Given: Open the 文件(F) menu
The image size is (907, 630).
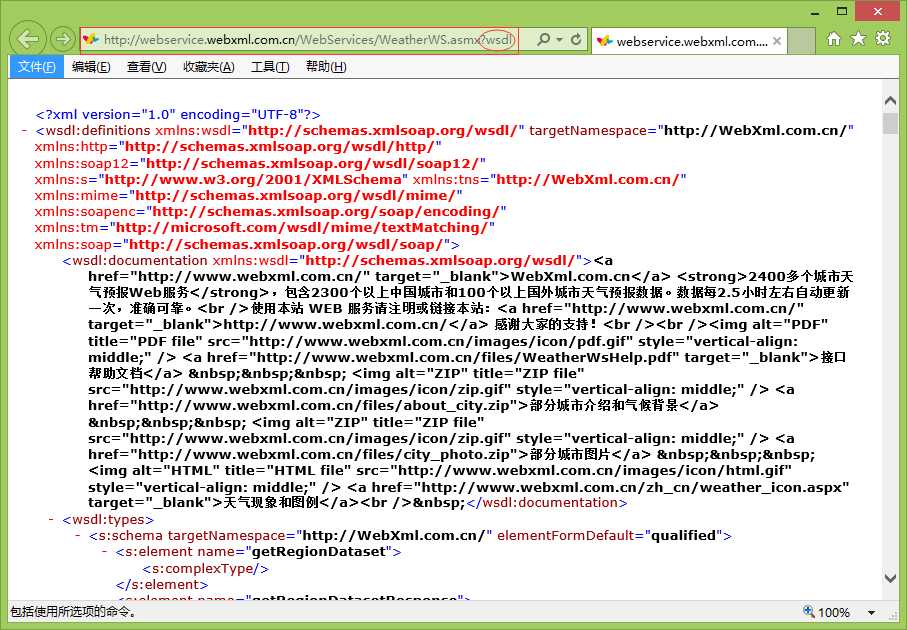Looking at the screenshot, I should tap(36, 67).
